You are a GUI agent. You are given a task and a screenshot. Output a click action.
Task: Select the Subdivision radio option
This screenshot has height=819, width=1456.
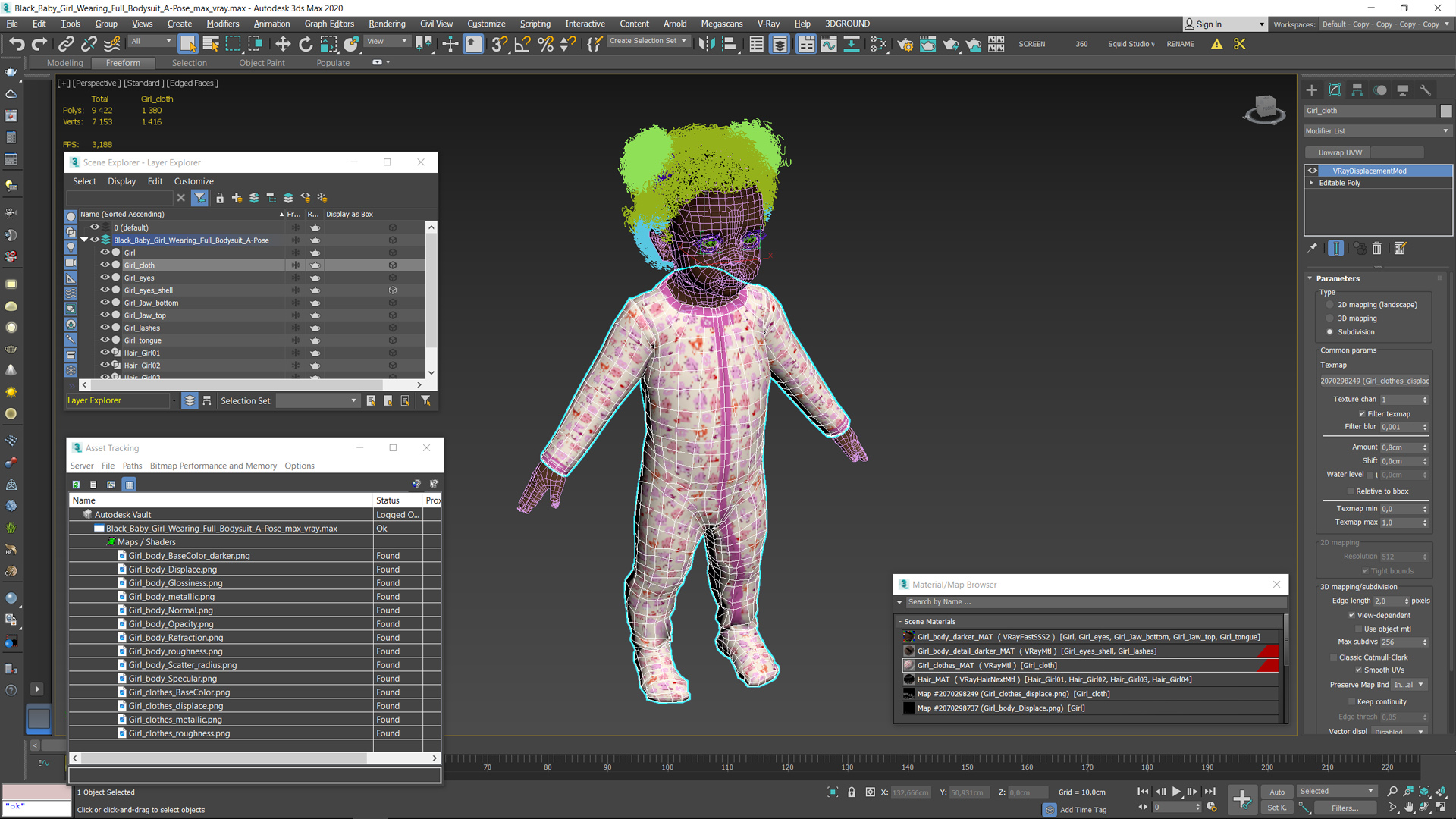(x=1329, y=332)
